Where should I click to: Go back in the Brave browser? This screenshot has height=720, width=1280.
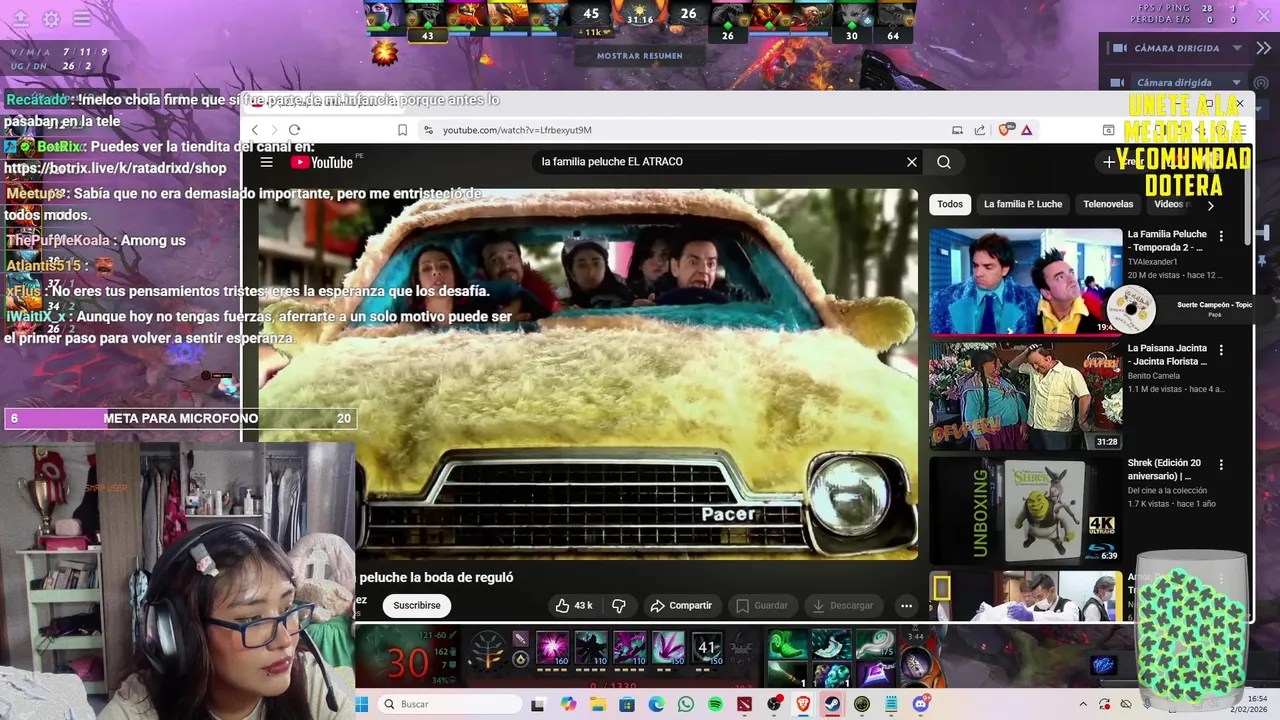[x=255, y=130]
